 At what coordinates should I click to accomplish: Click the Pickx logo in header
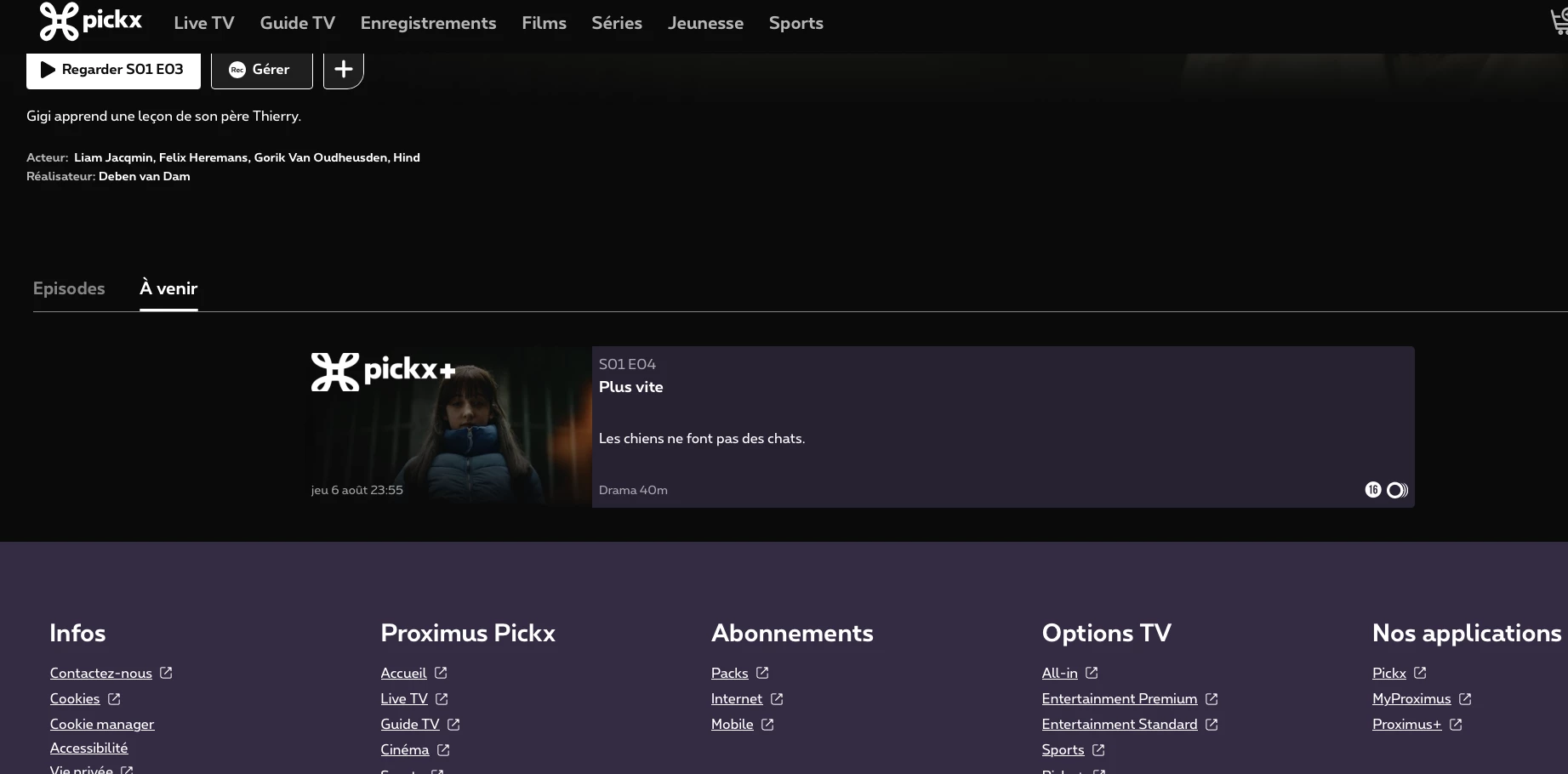click(x=91, y=22)
